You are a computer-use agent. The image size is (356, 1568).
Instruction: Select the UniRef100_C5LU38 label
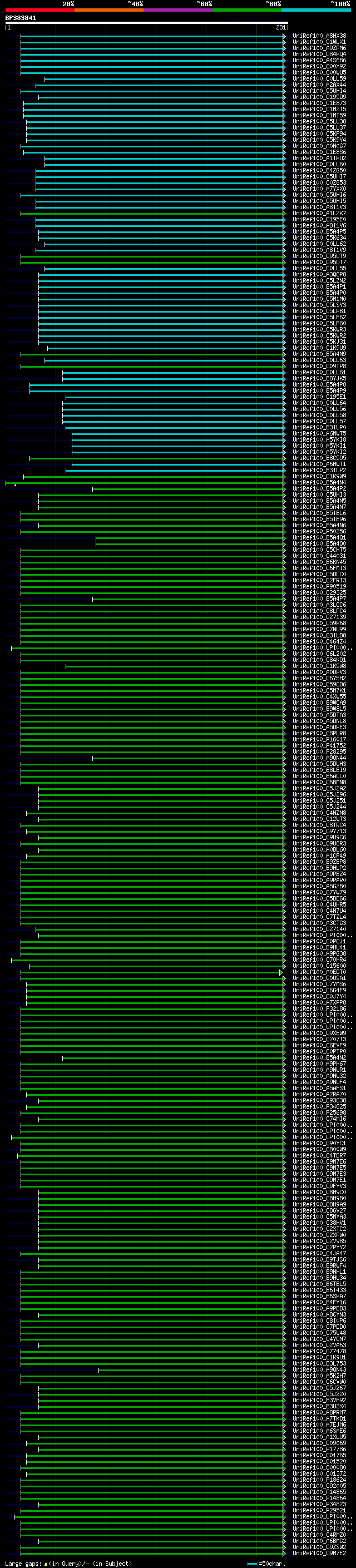[319, 122]
